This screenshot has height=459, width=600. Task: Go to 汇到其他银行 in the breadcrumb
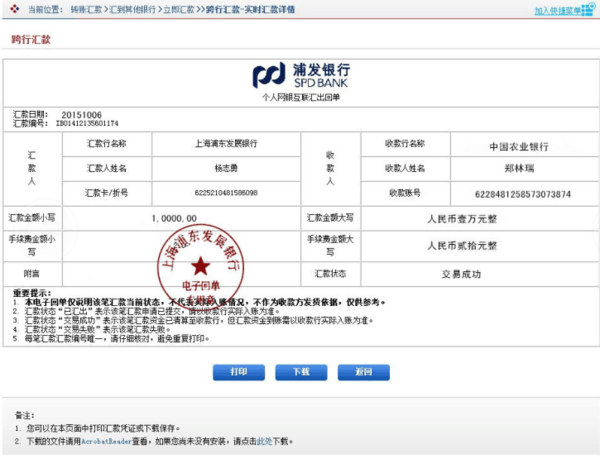132,10
